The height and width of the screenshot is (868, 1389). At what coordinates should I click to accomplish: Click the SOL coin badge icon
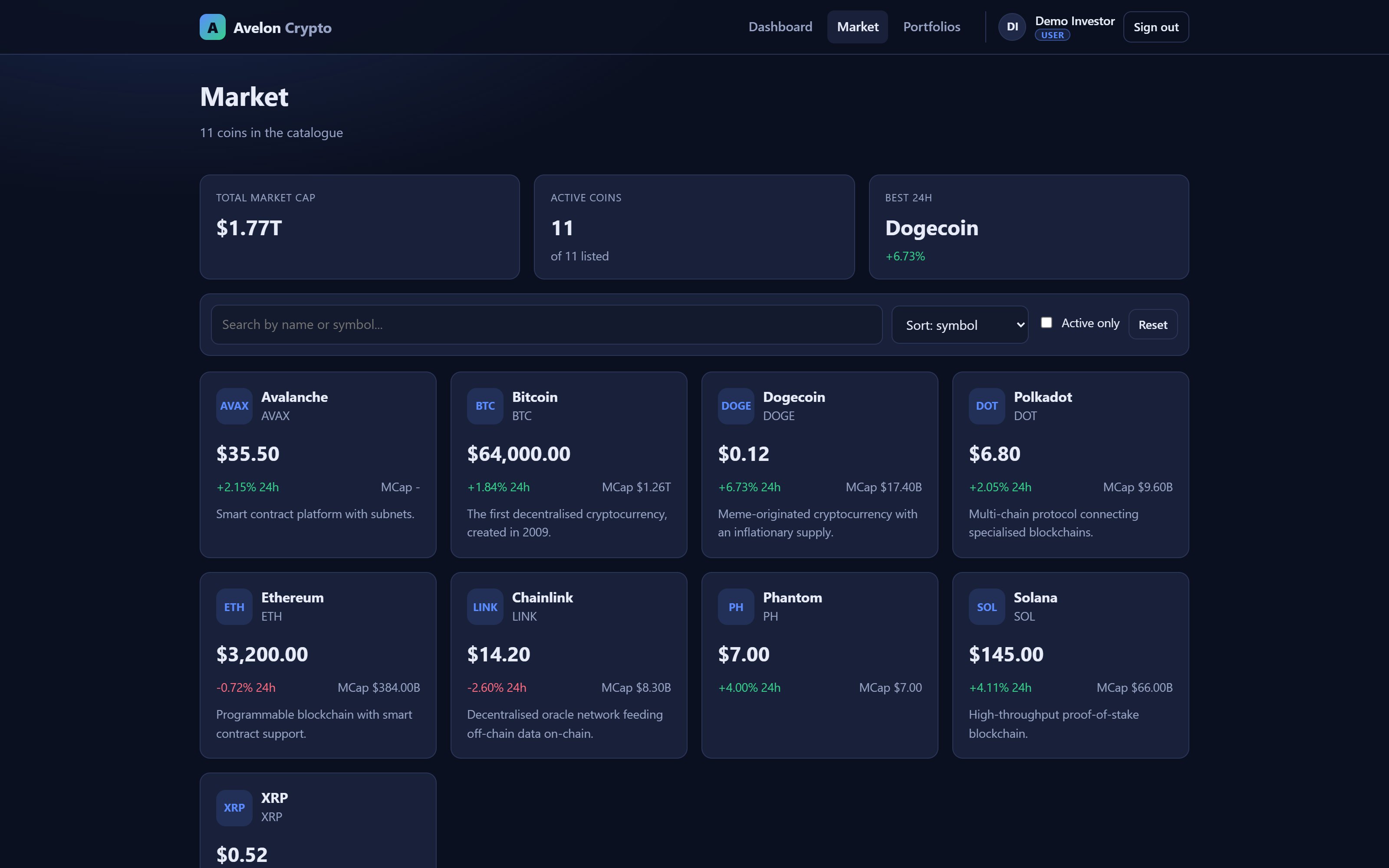[x=987, y=607]
